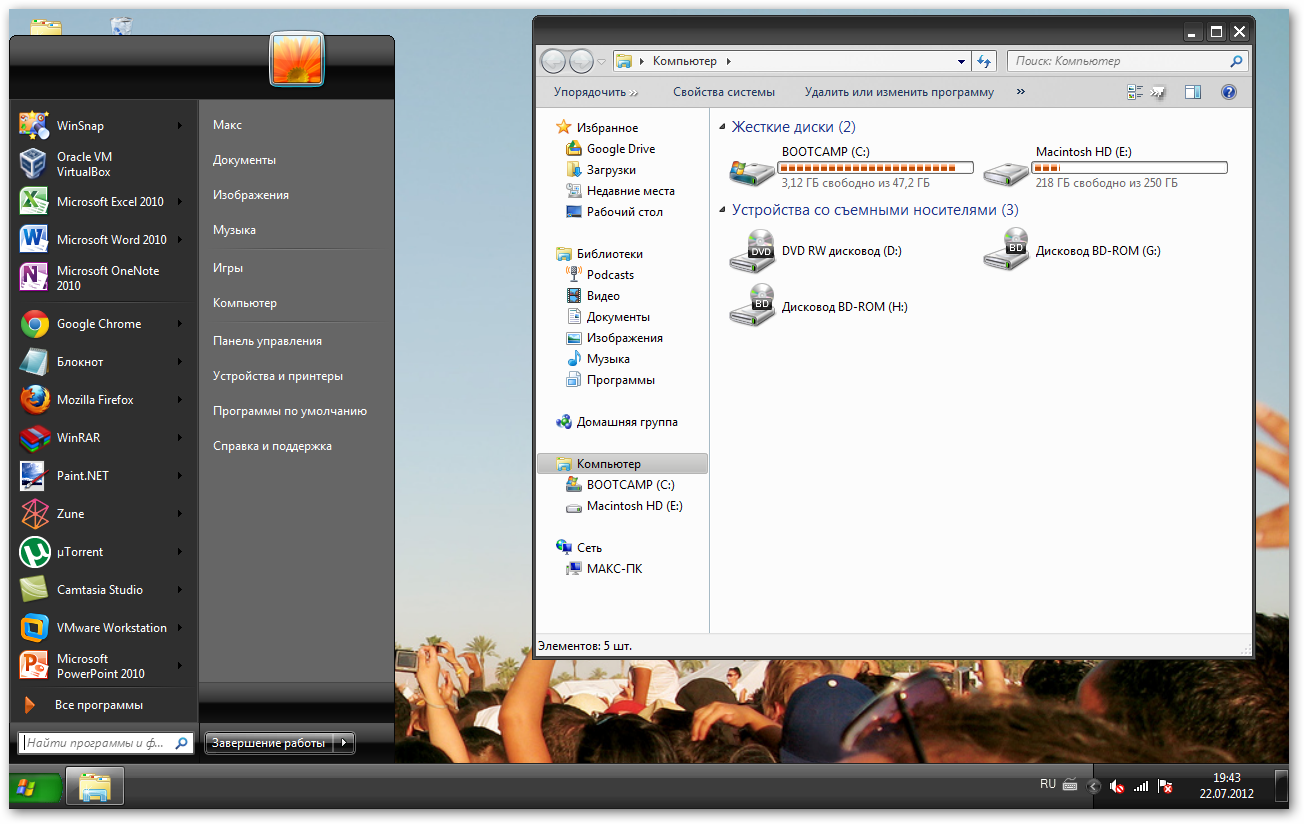Open Музыка from Start menu
Viewport: 1304px width, 824px height.
(x=234, y=230)
